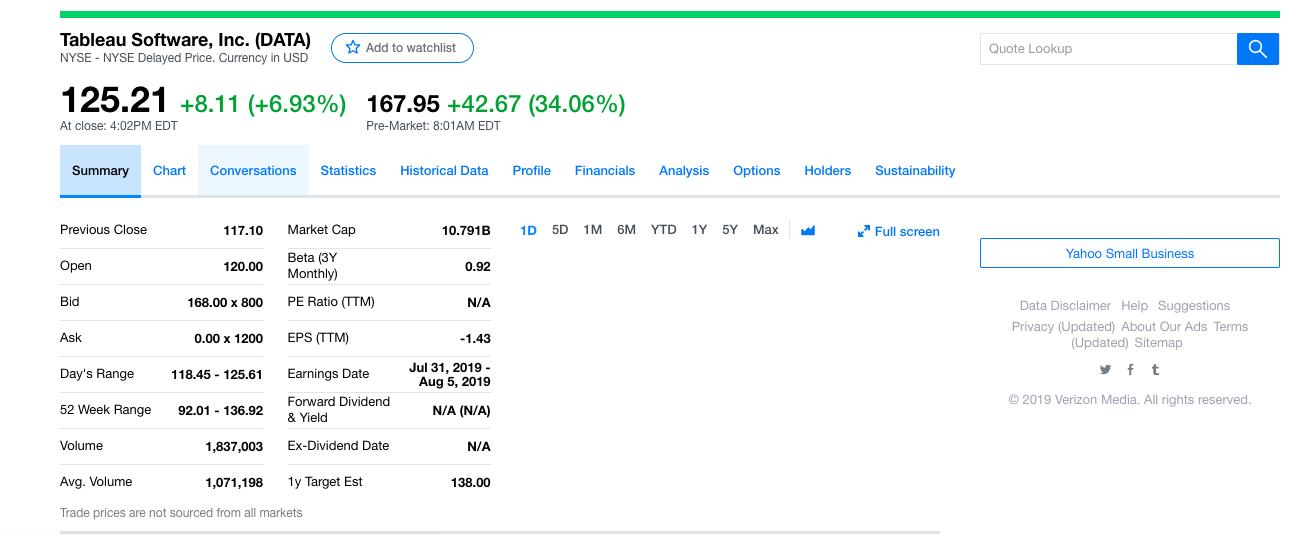Image resolution: width=1292 pixels, height=535 pixels.
Task: Select the 6M chart range
Action: click(626, 230)
